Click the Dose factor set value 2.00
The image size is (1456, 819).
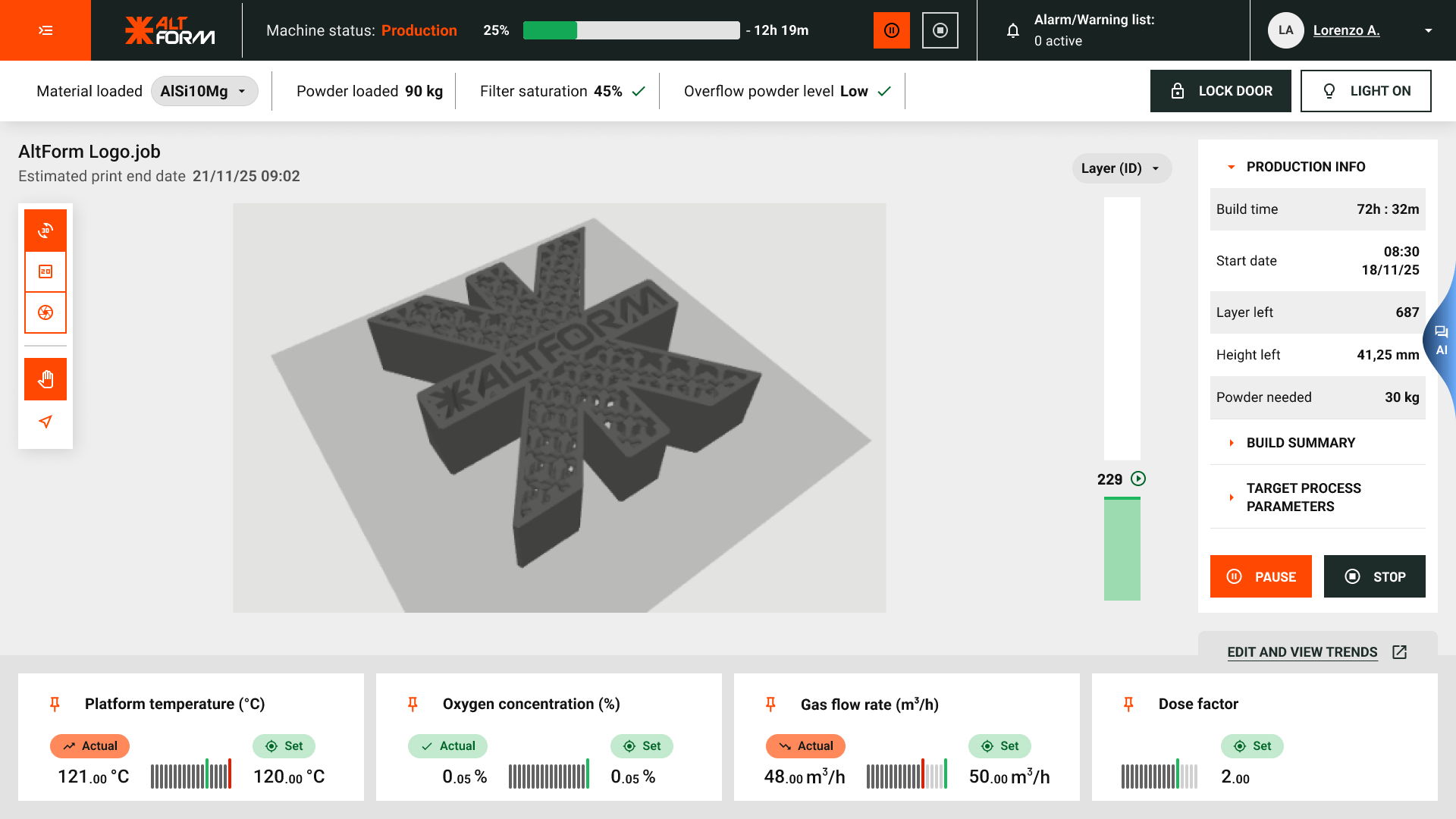tap(1235, 777)
